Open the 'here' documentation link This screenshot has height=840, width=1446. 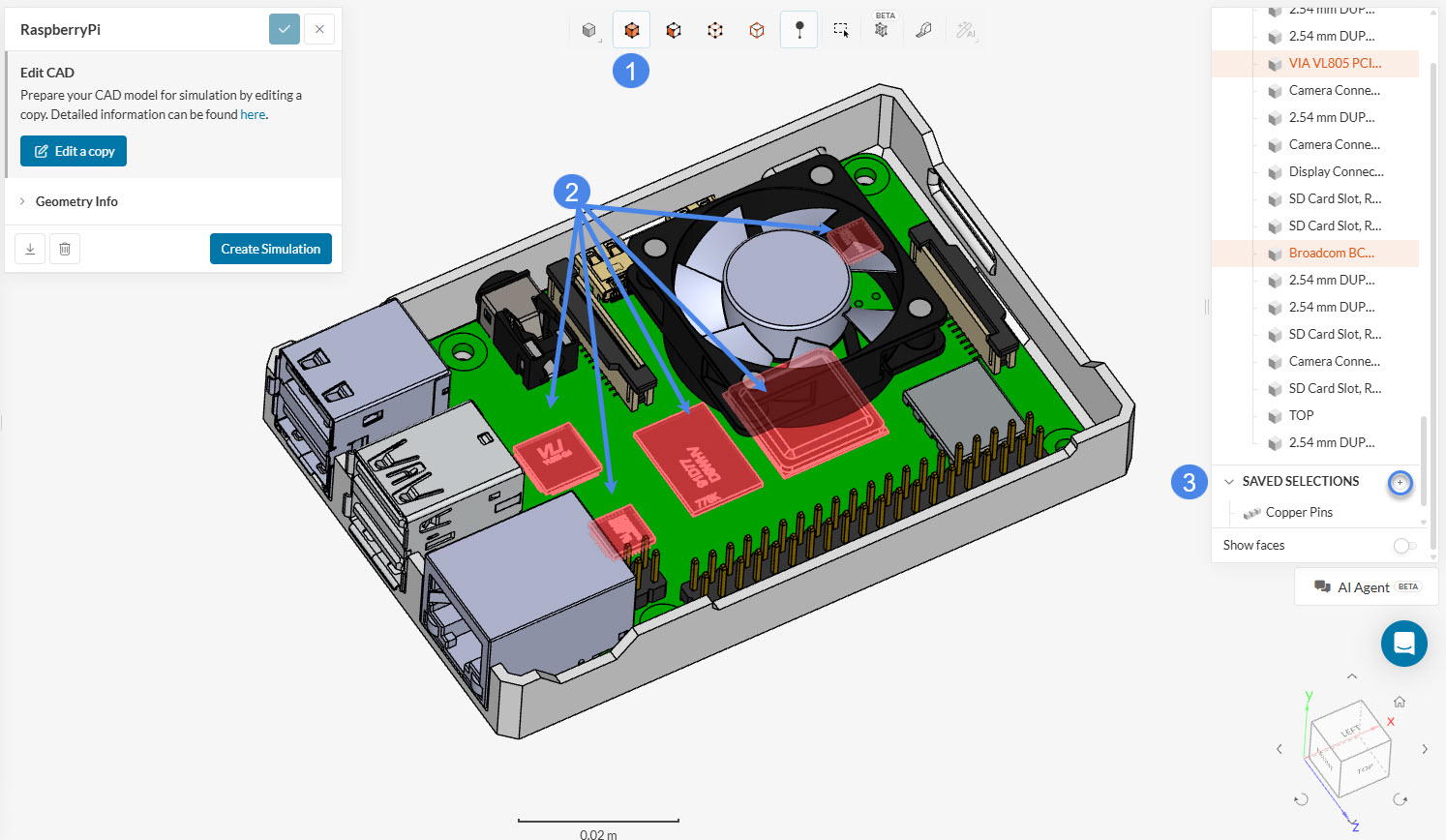253,114
